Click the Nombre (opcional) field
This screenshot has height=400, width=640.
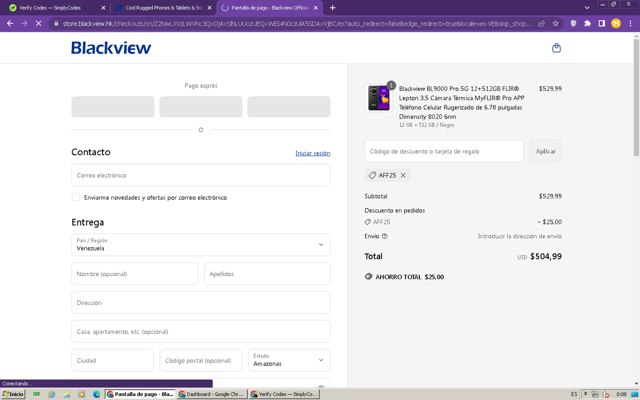134,273
